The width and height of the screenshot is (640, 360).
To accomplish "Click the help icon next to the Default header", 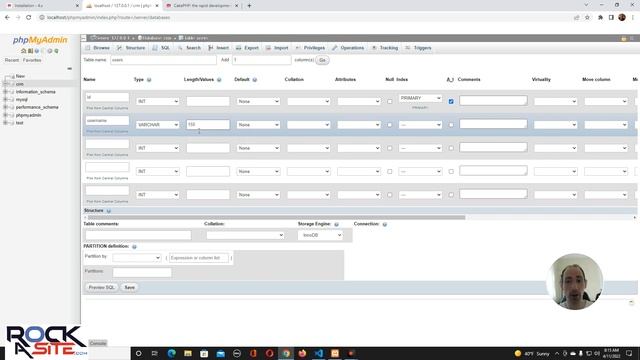I will (255, 80).
